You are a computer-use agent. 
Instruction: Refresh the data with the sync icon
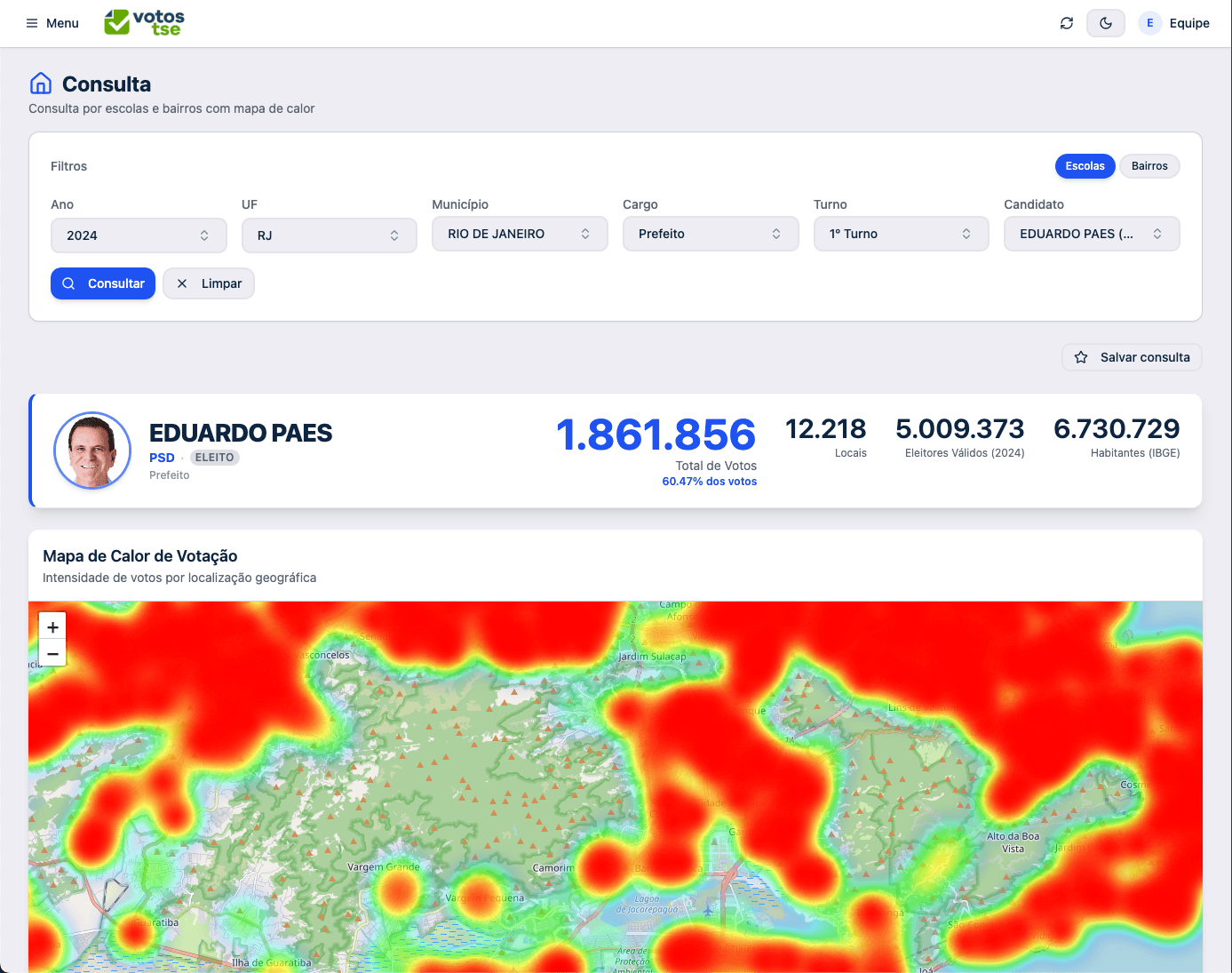click(x=1067, y=23)
